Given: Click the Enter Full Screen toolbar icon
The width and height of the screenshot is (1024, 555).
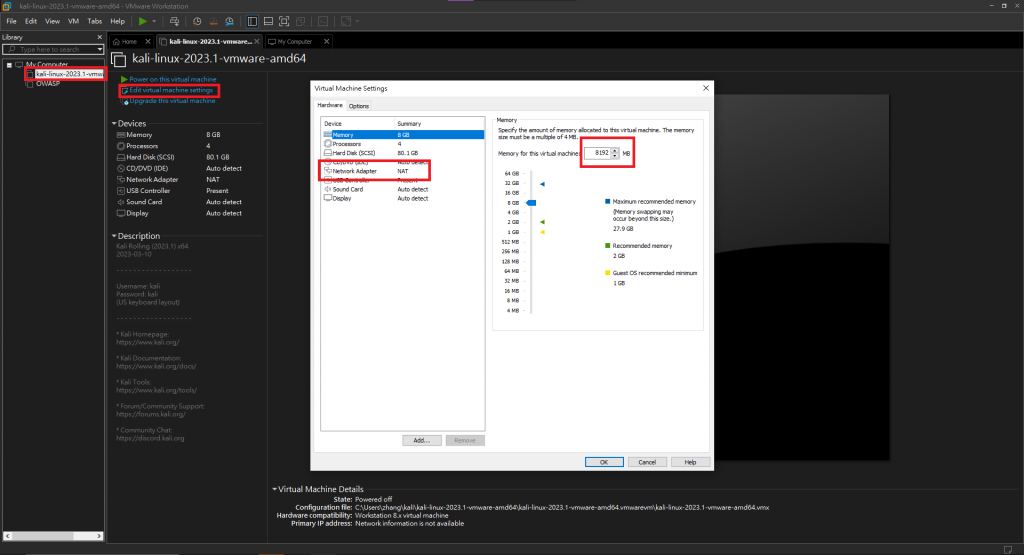Looking at the screenshot, I should coord(284,22).
